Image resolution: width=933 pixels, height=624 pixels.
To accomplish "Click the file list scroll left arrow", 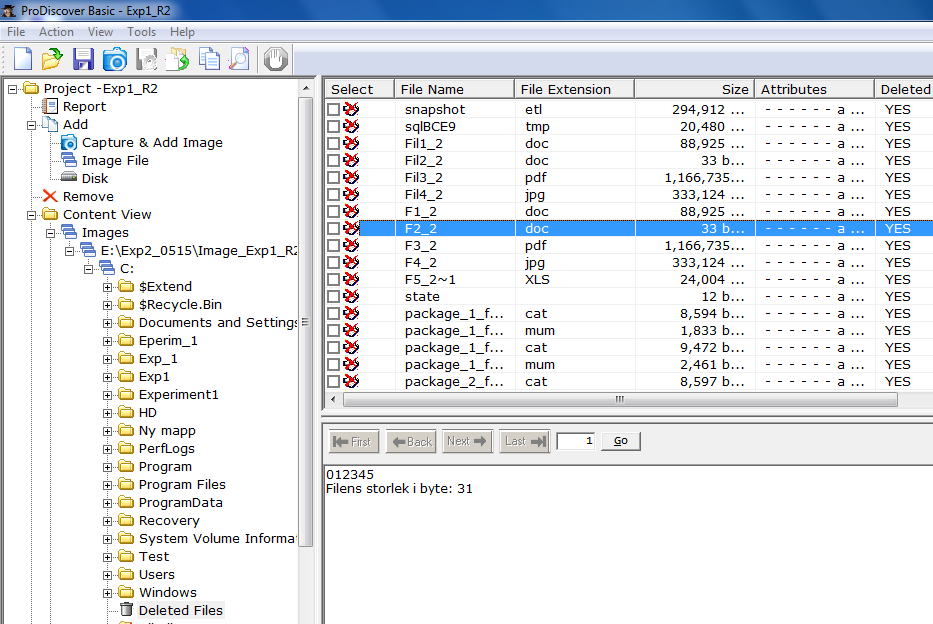I will pos(333,399).
